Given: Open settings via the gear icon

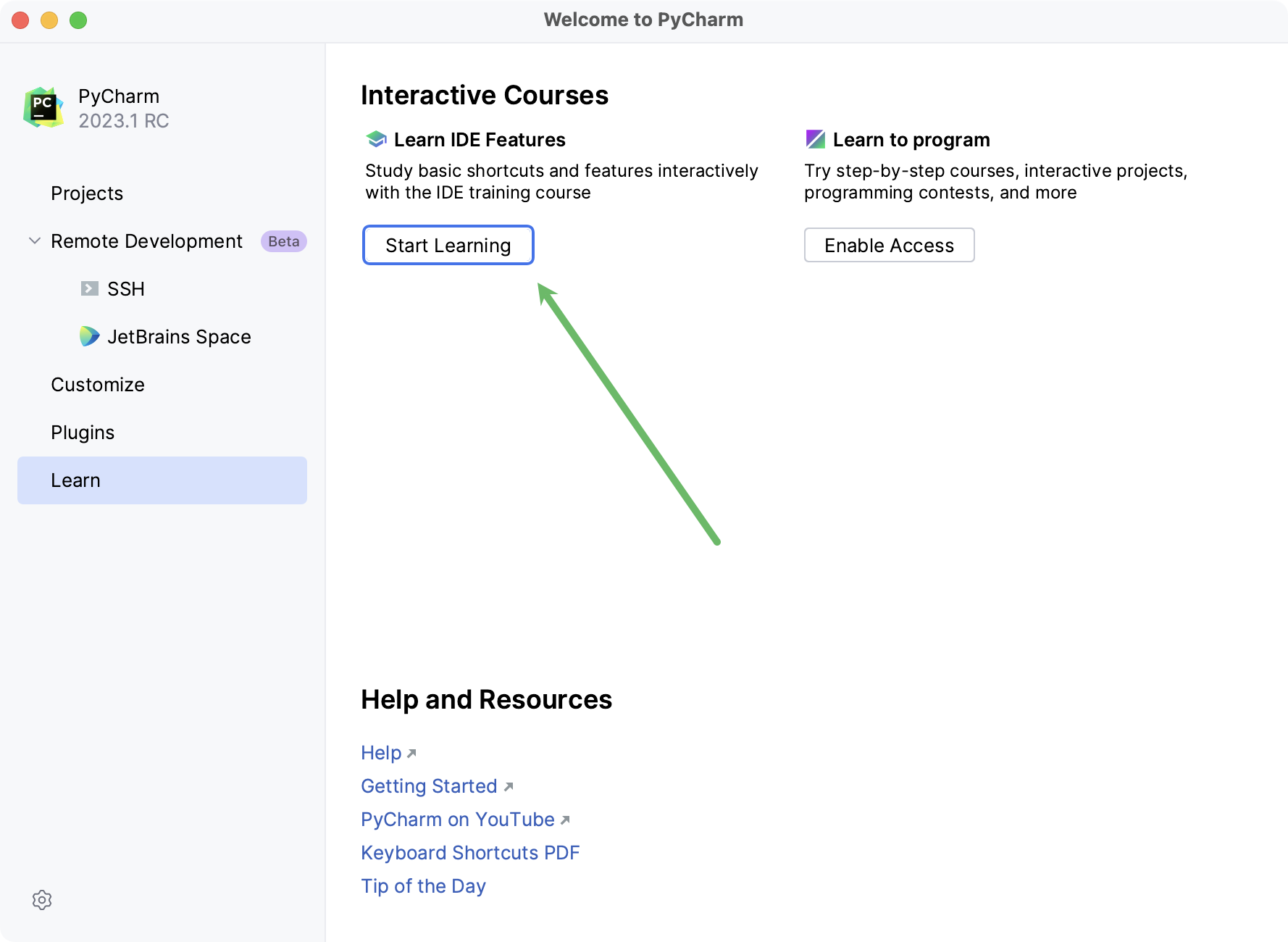Looking at the screenshot, I should pyautogui.click(x=43, y=900).
